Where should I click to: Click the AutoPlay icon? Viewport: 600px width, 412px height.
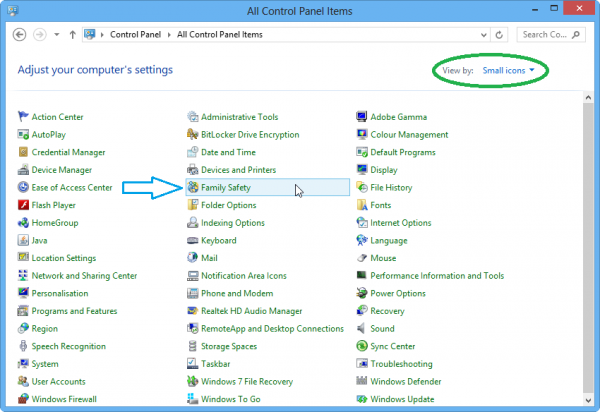tap(23, 134)
